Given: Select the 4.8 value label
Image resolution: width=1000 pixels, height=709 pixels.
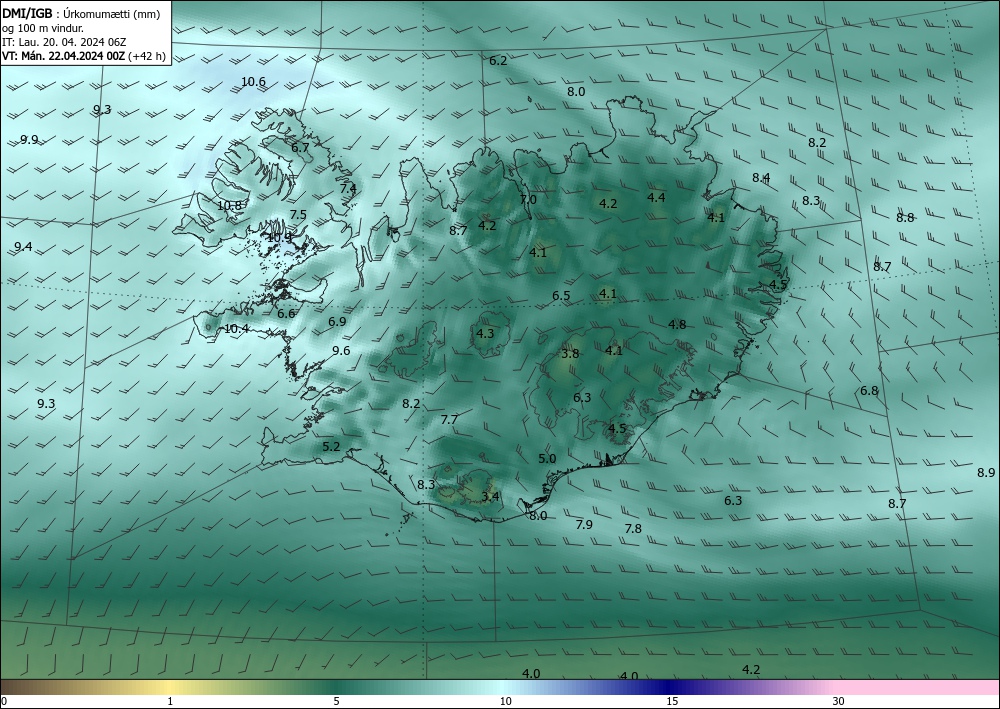Looking at the screenshot, I should [677, 325].
